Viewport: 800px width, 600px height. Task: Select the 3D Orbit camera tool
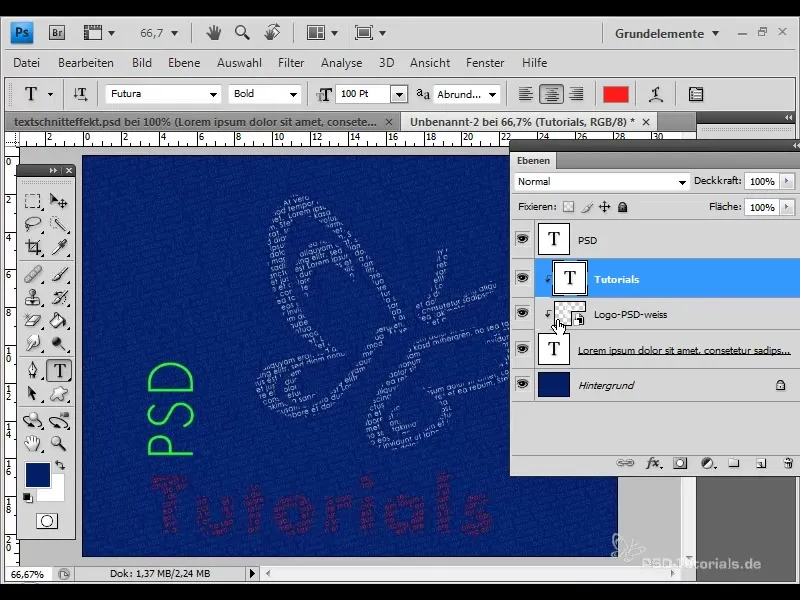pyautogui.click(x=59, y=420)
